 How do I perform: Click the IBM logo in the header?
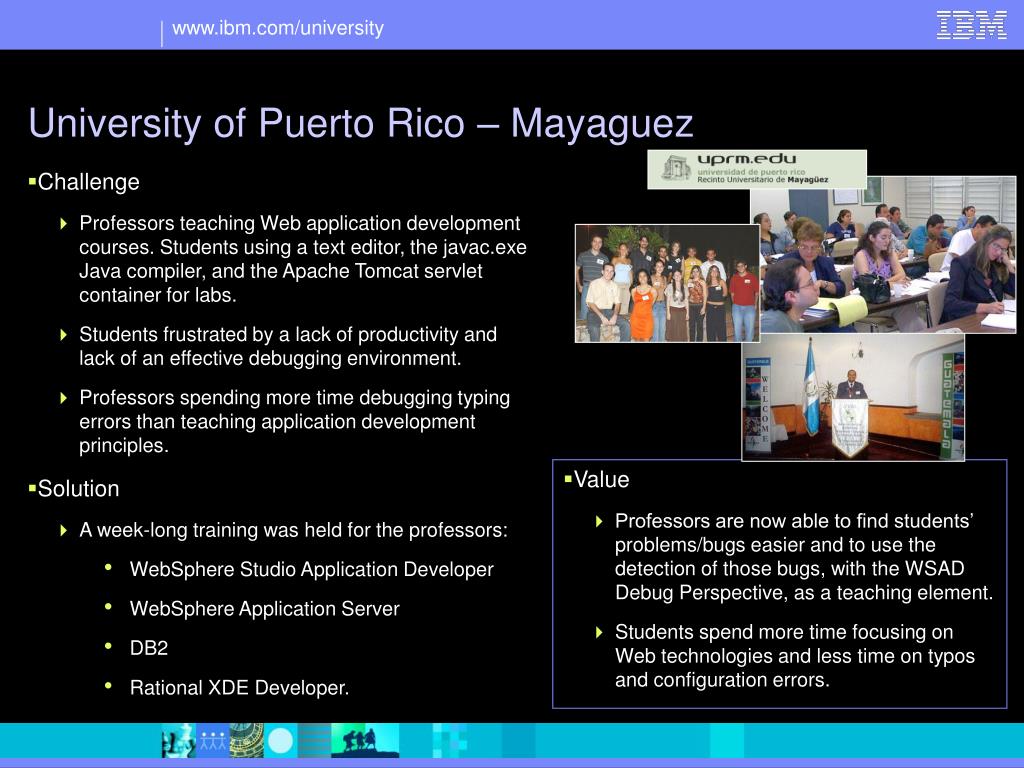pos(971,25)
